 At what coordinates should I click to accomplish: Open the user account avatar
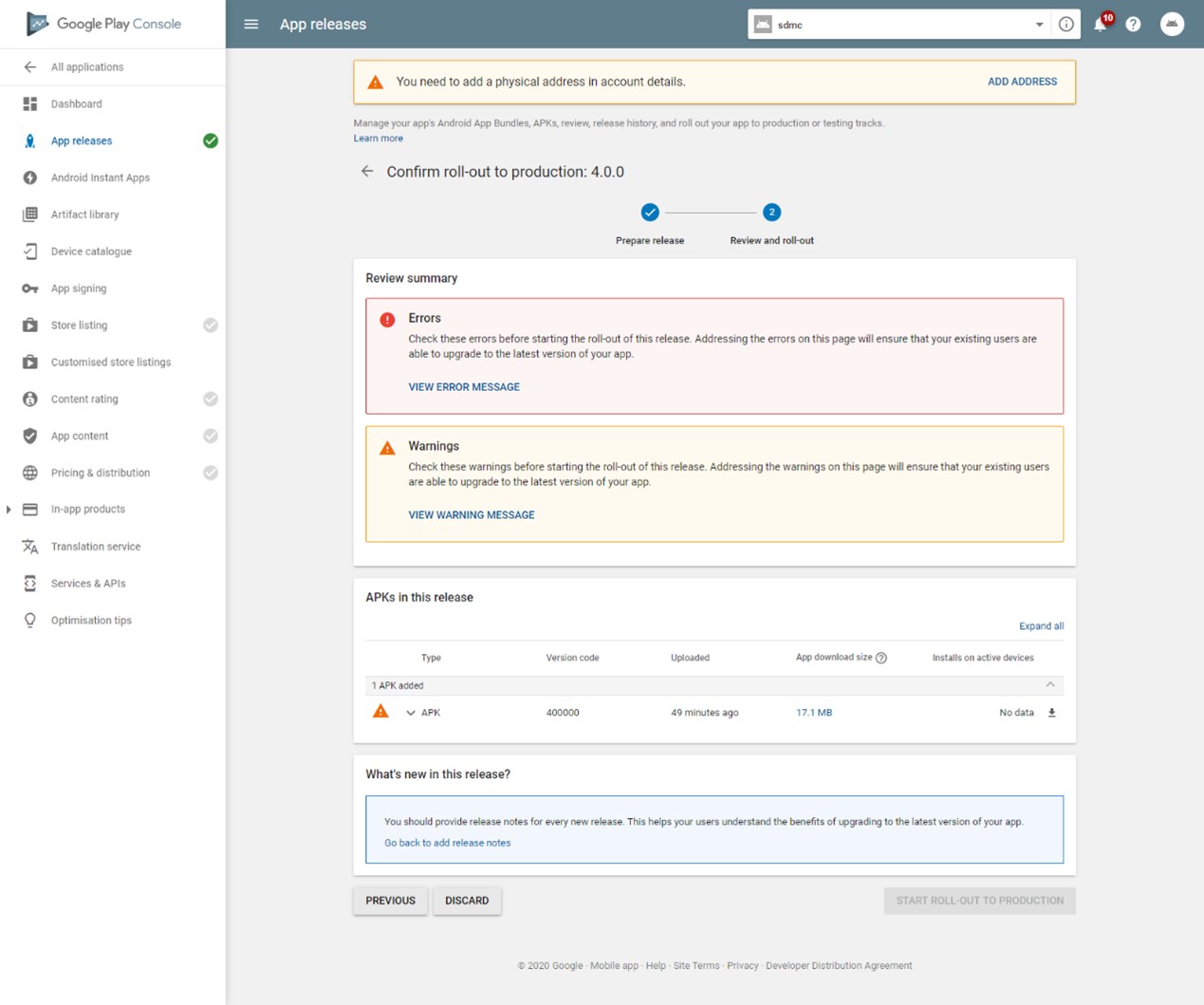pos(1172,25)
